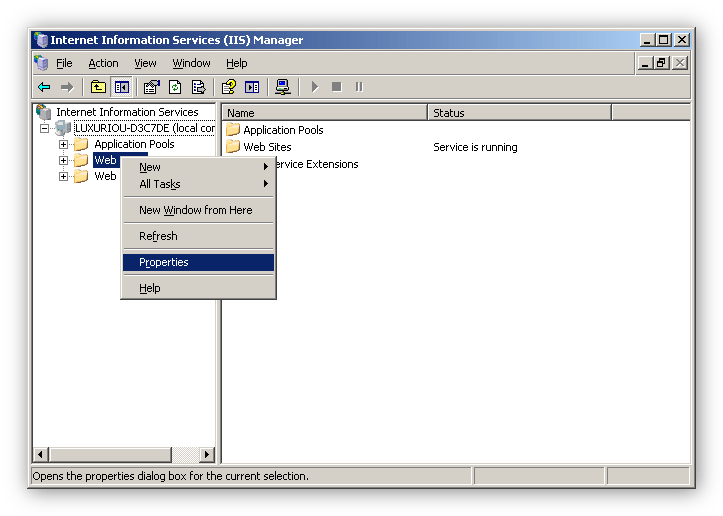Viewport: 723px width, 516px height.
Task: Pause the item with the pause button
Action: [x=359, y=87]
